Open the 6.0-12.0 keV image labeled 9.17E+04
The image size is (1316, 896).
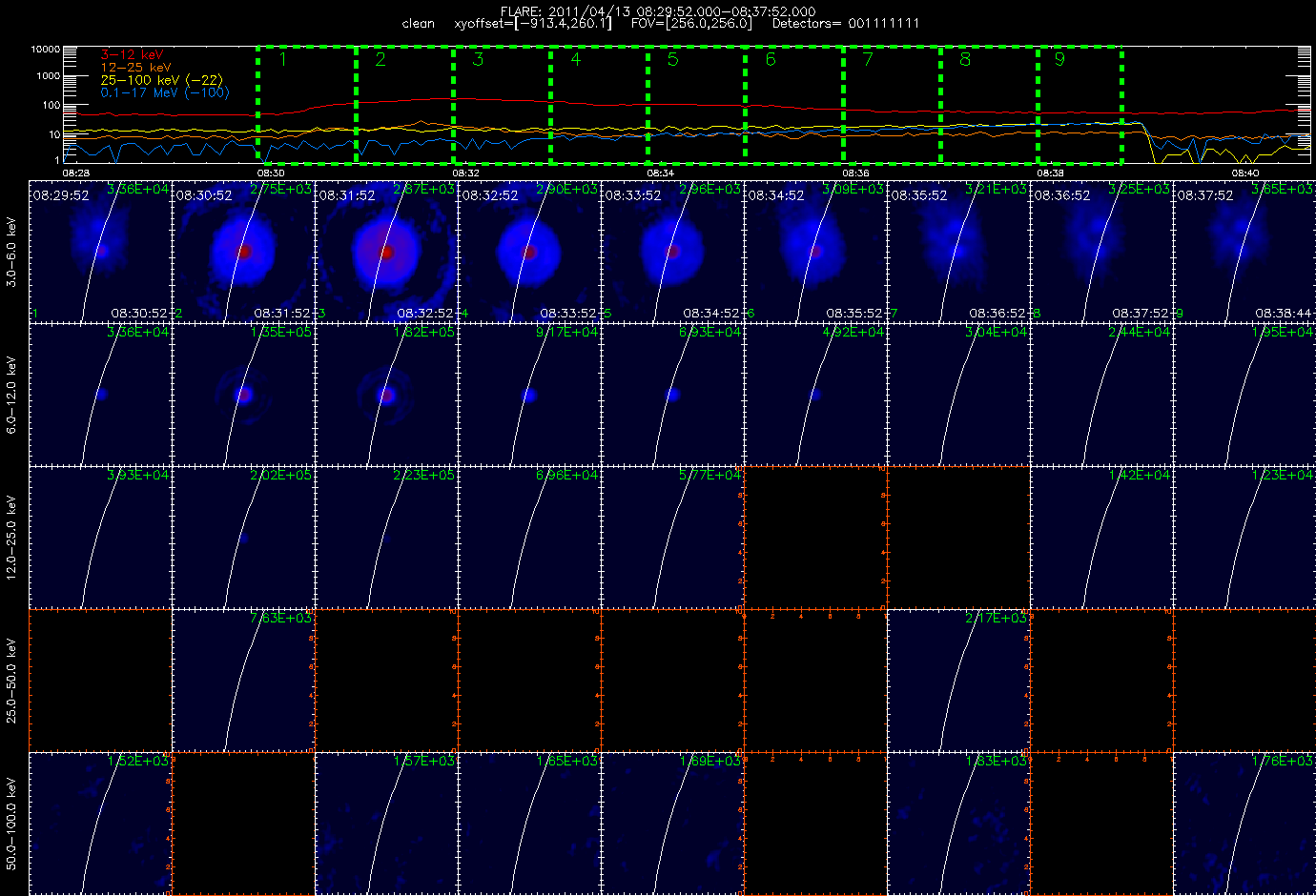[529, 395]
